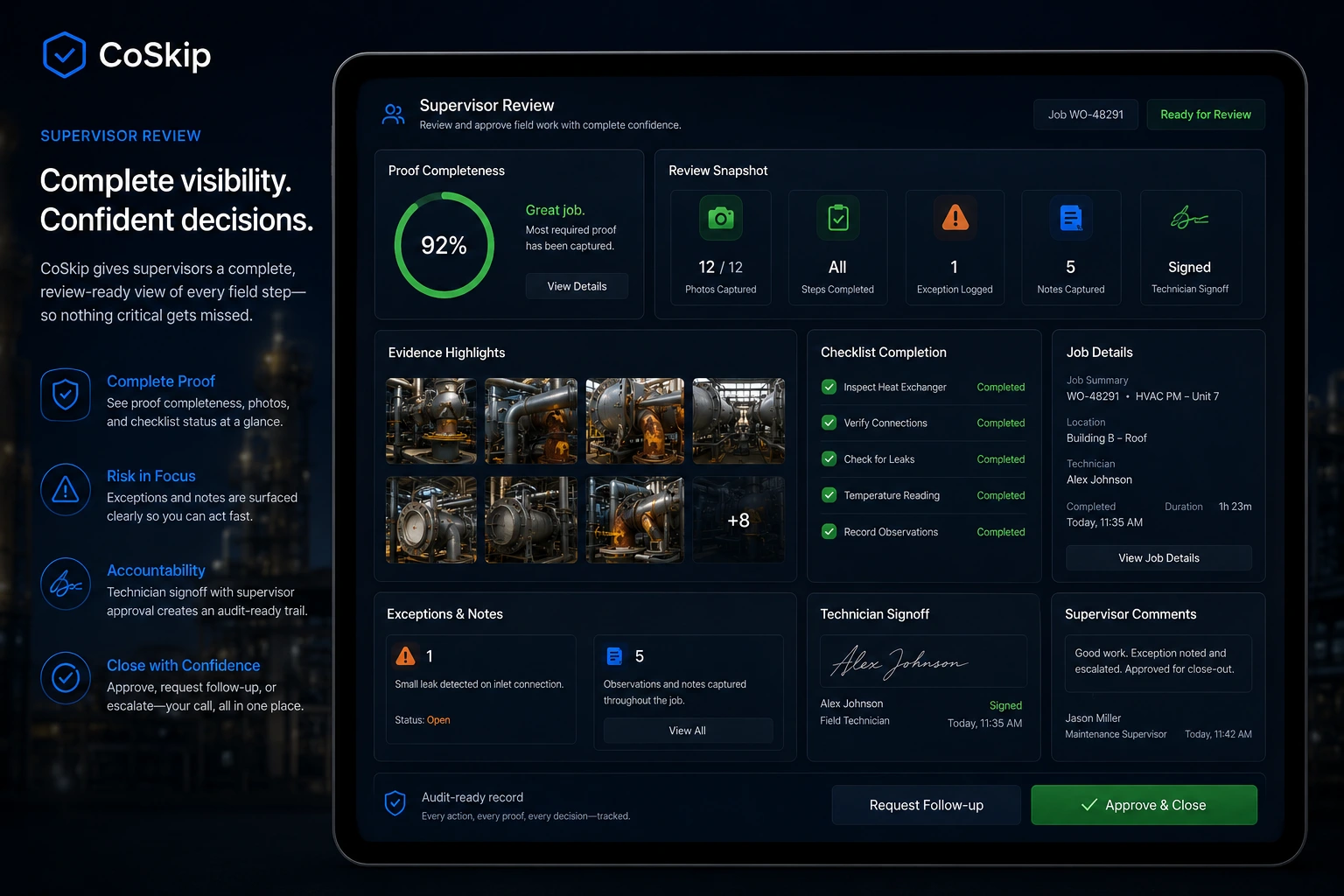The height and width of the screenshot is (896, 1344).
Task: Click the Status: Open exception label
Action: coord(423,720)
